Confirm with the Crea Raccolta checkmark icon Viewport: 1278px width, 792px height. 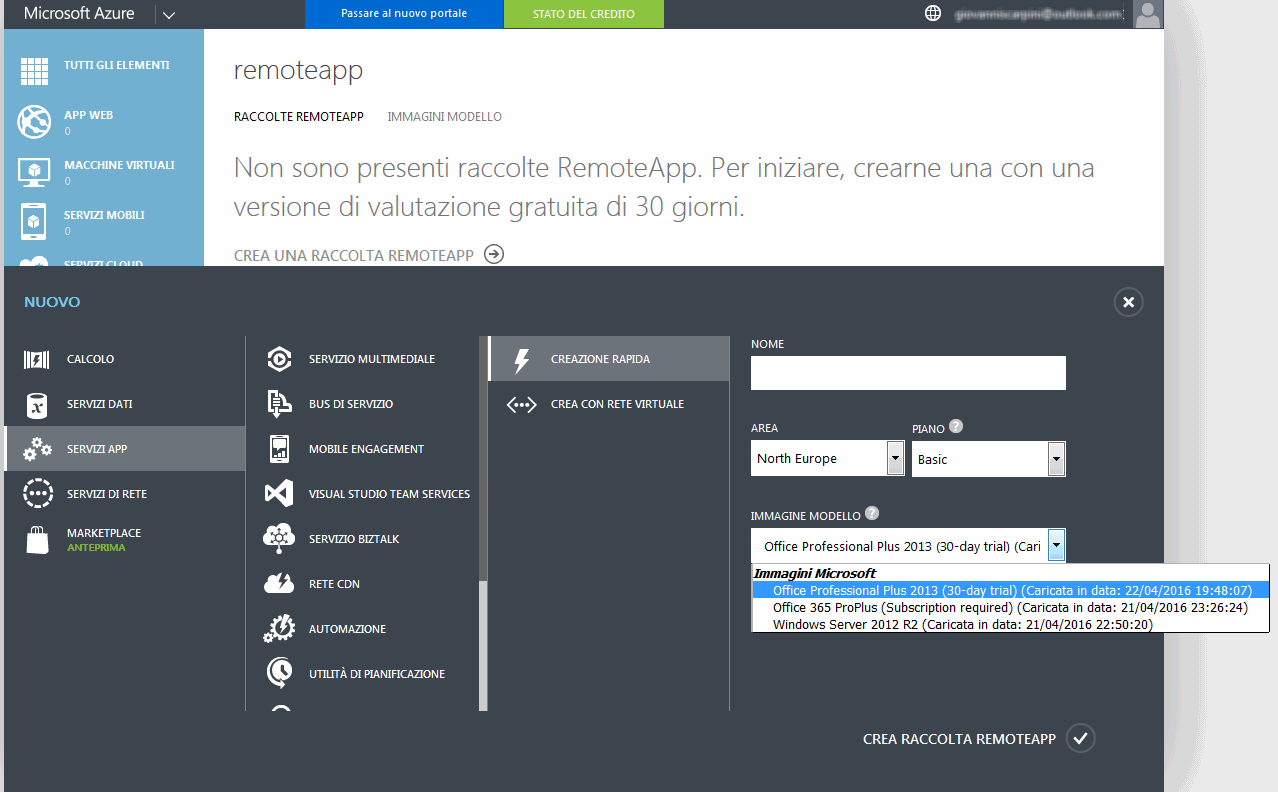coord(1080,739)
